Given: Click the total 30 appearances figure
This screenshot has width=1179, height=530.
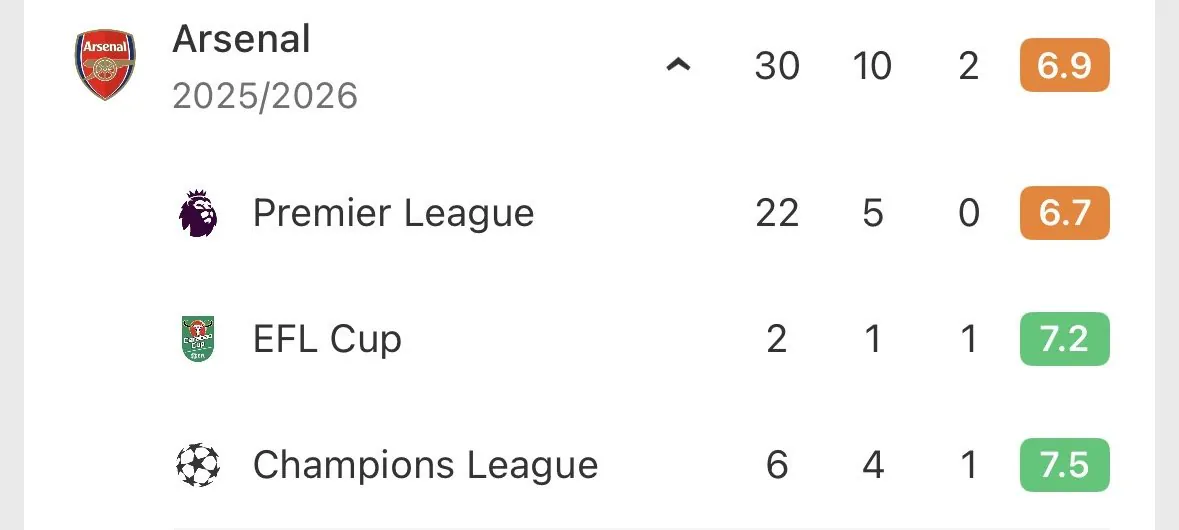Looking at the screenshot, I should pos(777,66).
